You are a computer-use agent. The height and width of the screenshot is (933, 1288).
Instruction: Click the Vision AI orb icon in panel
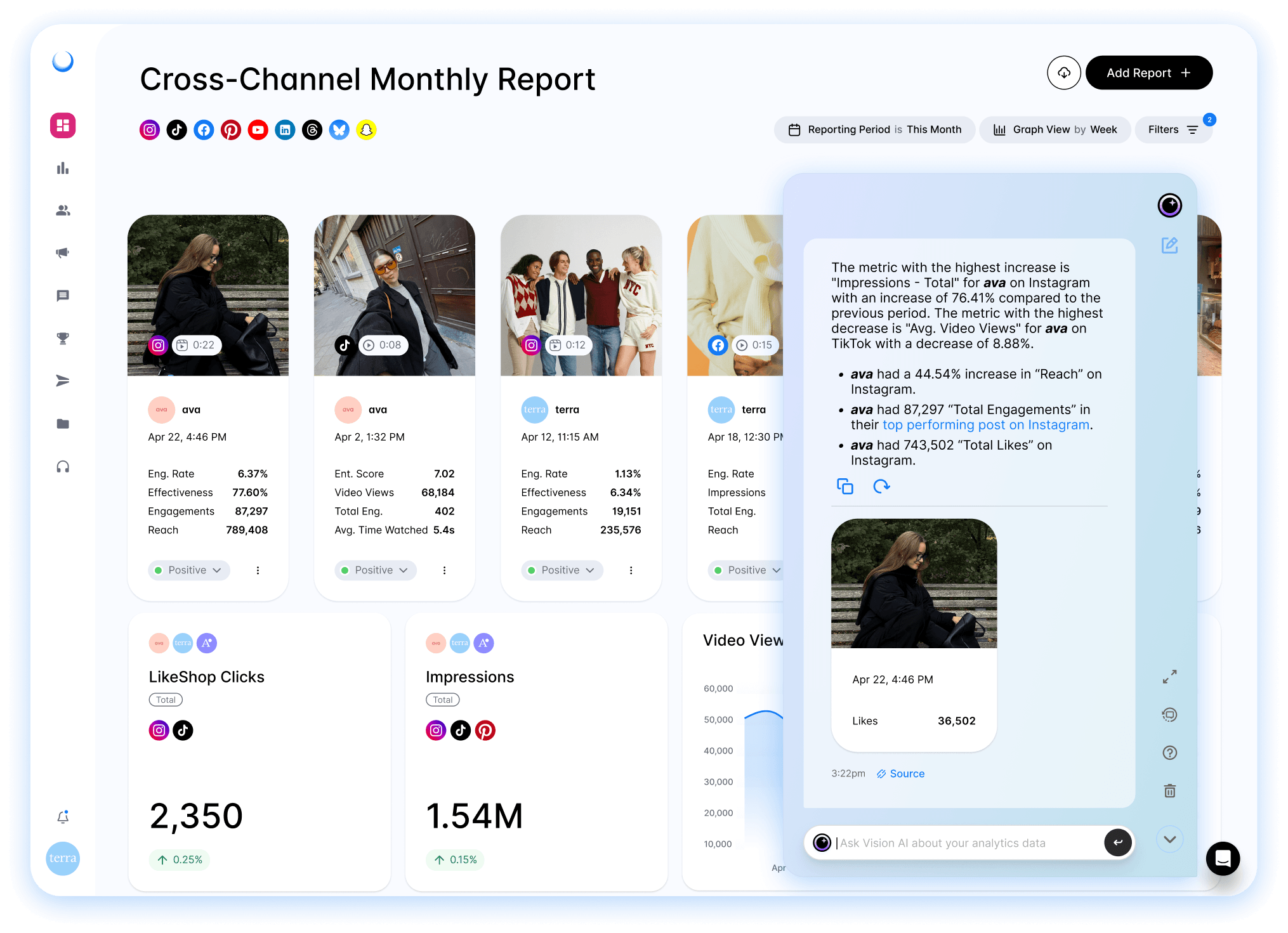coord(1169,206)
